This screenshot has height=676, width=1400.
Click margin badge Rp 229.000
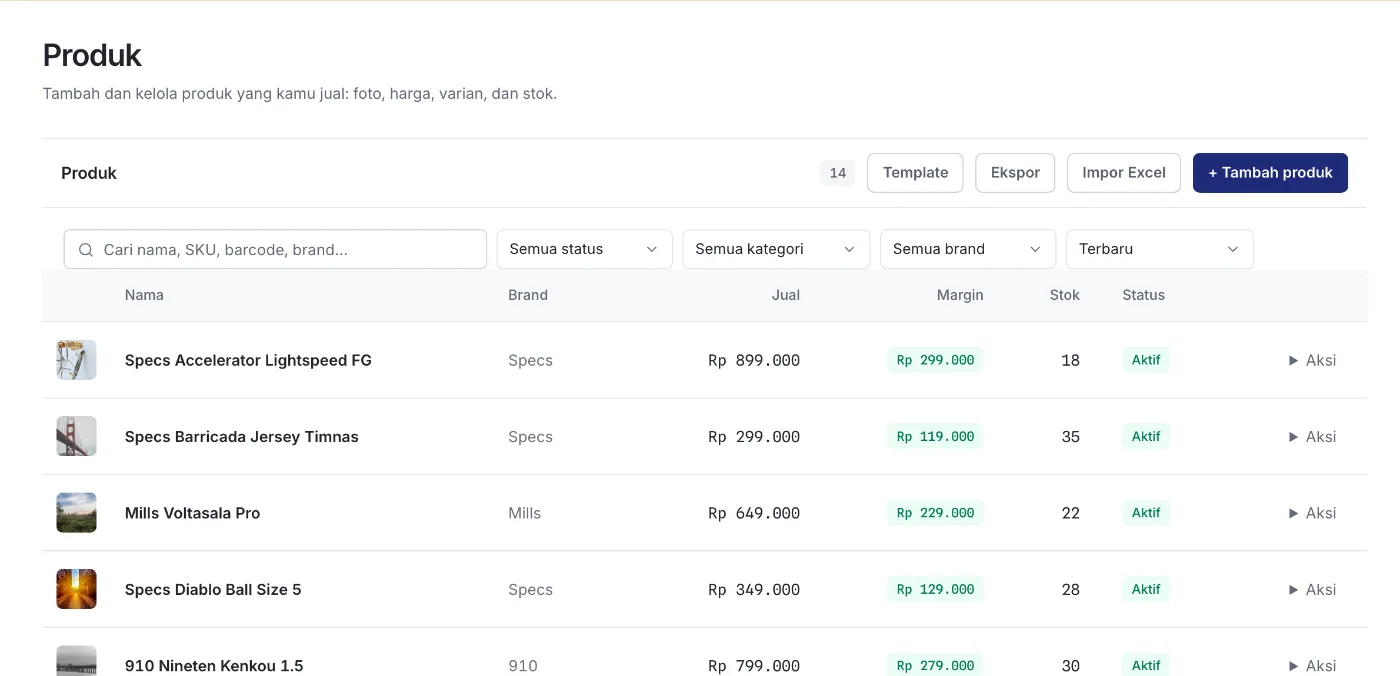coord(935,513)
